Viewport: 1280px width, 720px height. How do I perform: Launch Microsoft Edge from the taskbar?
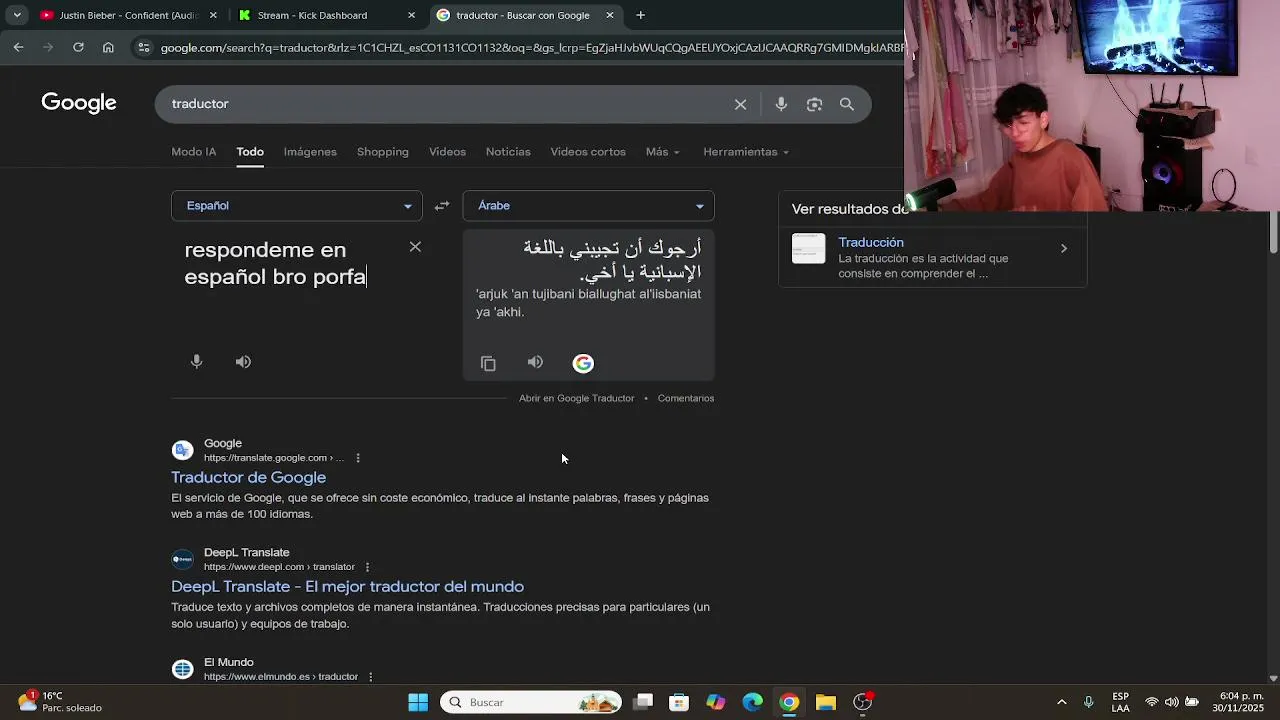753,702
